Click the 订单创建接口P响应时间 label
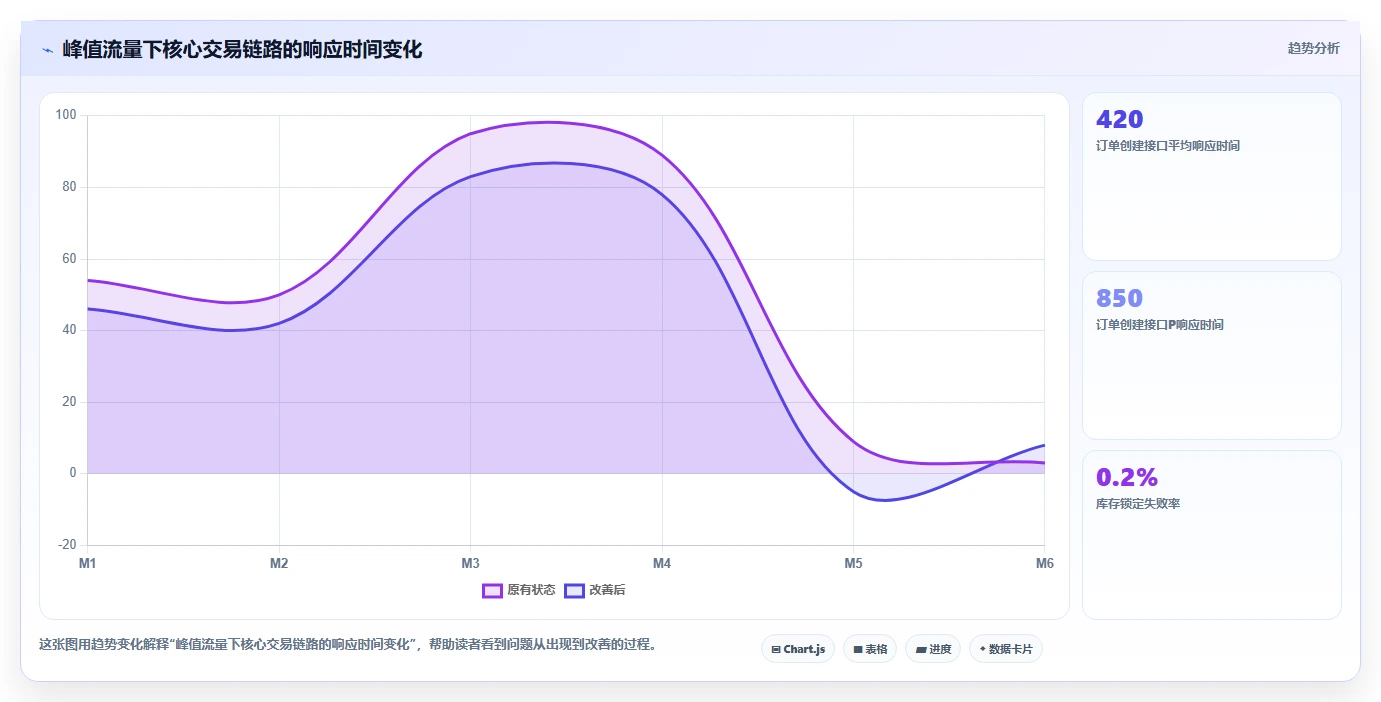 pos(1160,325)
